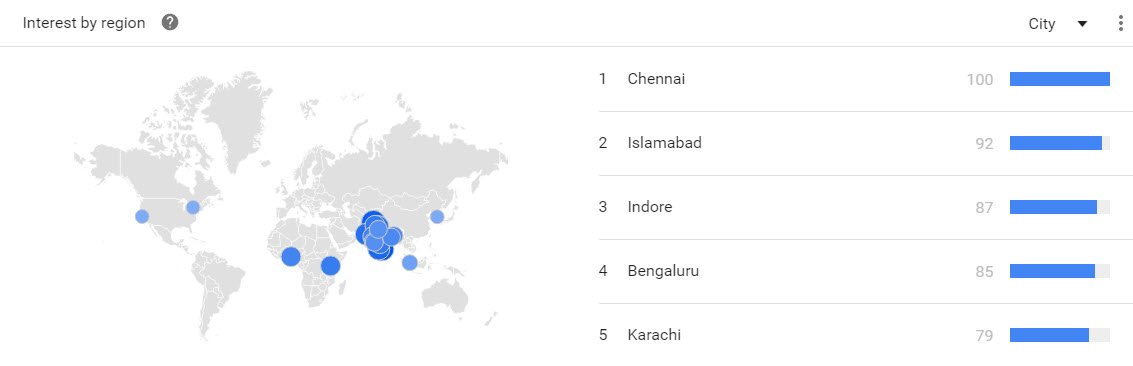Click the Islamabad interest bar

[1059, 143]
